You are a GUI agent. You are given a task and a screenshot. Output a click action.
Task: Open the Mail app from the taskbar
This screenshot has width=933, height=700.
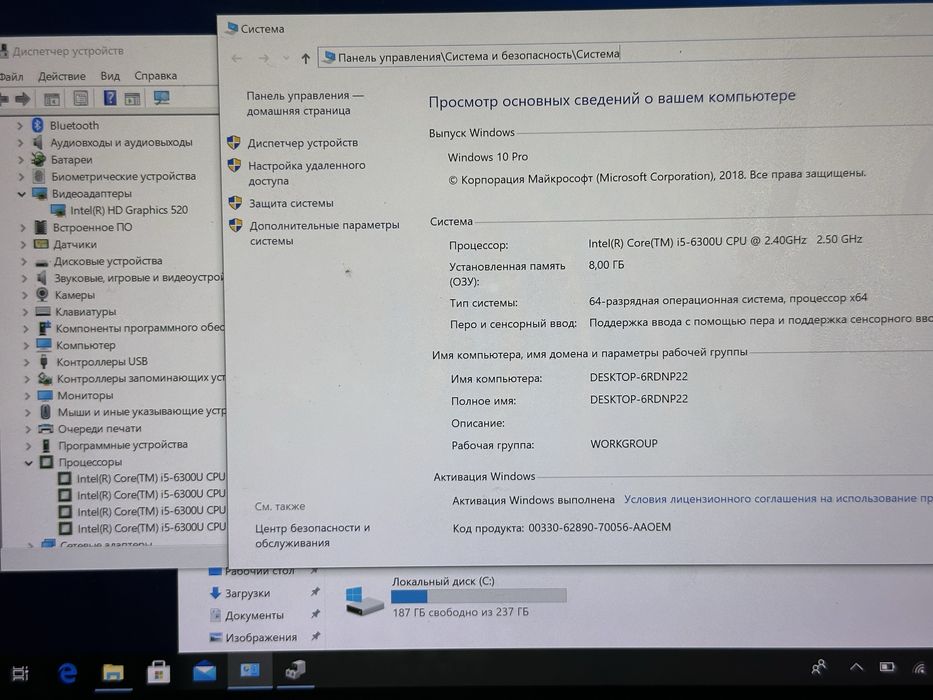click(x=204, y=671)
